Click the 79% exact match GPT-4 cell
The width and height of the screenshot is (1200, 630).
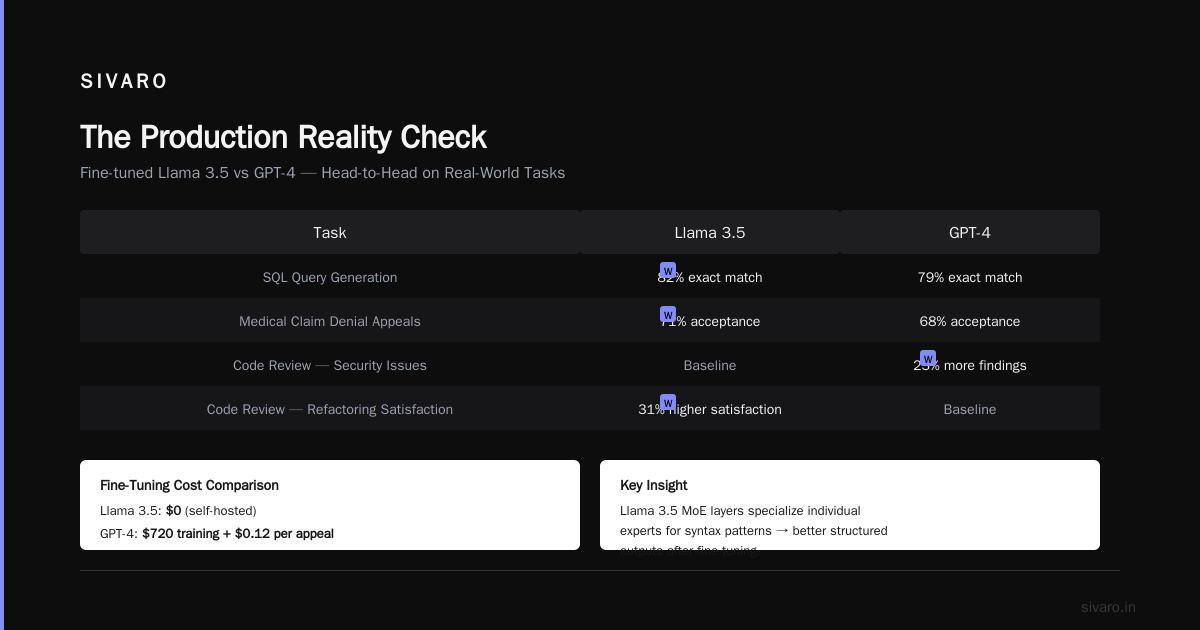[970, 277]
